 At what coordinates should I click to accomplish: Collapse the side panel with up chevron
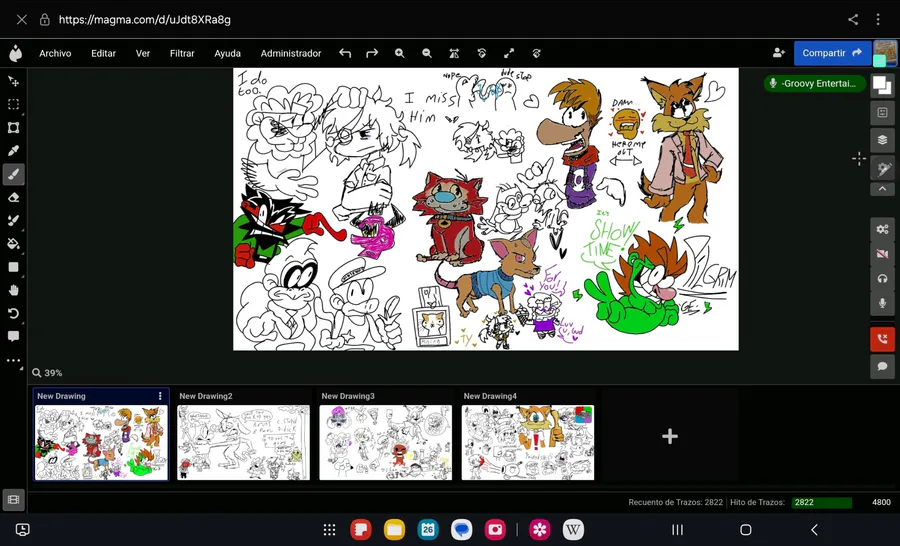(x=882, y=189)
